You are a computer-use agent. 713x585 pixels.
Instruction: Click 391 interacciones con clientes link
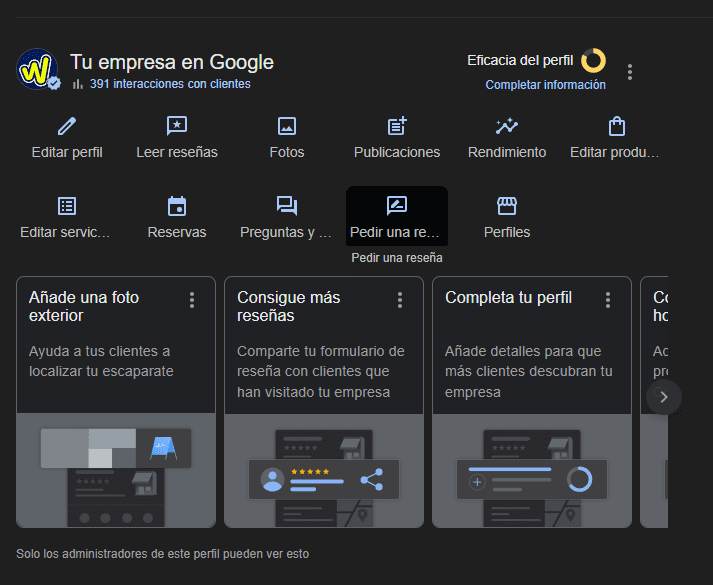pyautogui.click(x=169, y=84)
